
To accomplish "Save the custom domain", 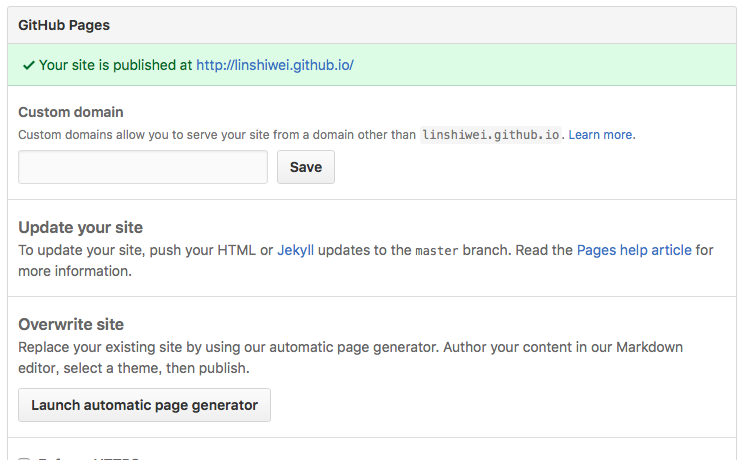I will [x=306, y=167].
